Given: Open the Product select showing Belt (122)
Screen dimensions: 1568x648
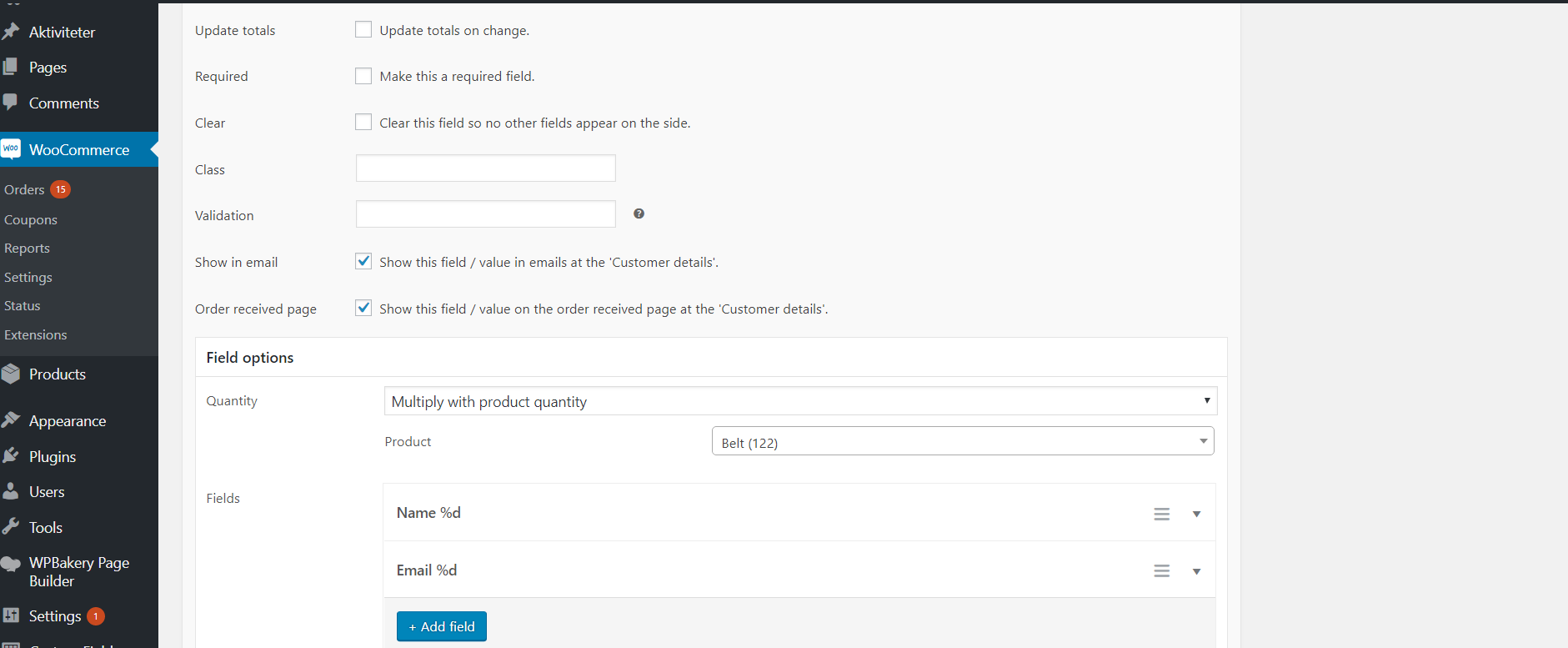Looking at the screenshot, I should (962, 442).
